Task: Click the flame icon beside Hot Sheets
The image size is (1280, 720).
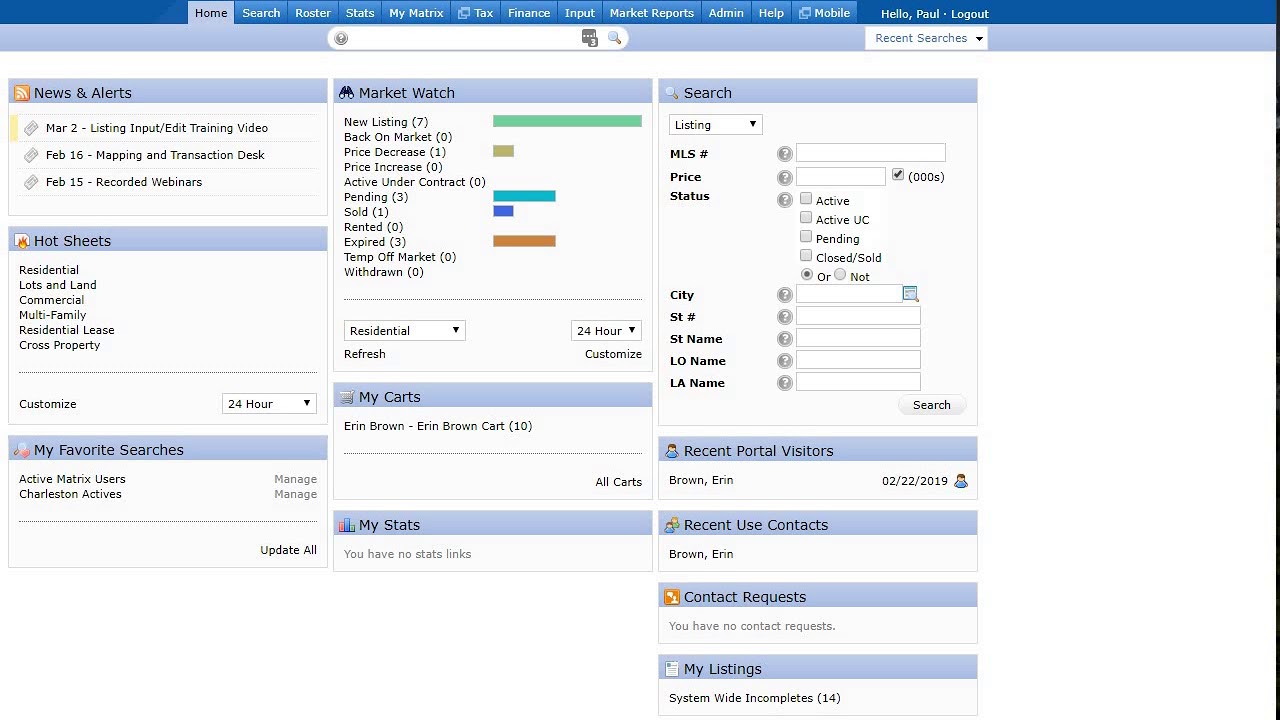Action: 21,241
